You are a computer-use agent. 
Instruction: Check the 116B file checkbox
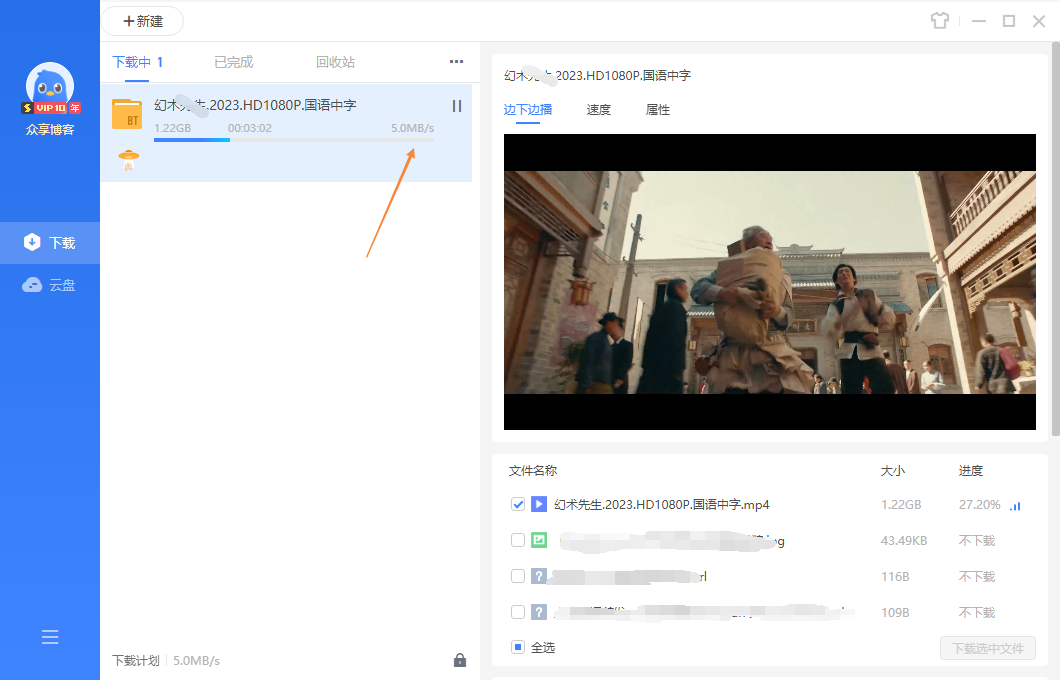coord(518,576)
